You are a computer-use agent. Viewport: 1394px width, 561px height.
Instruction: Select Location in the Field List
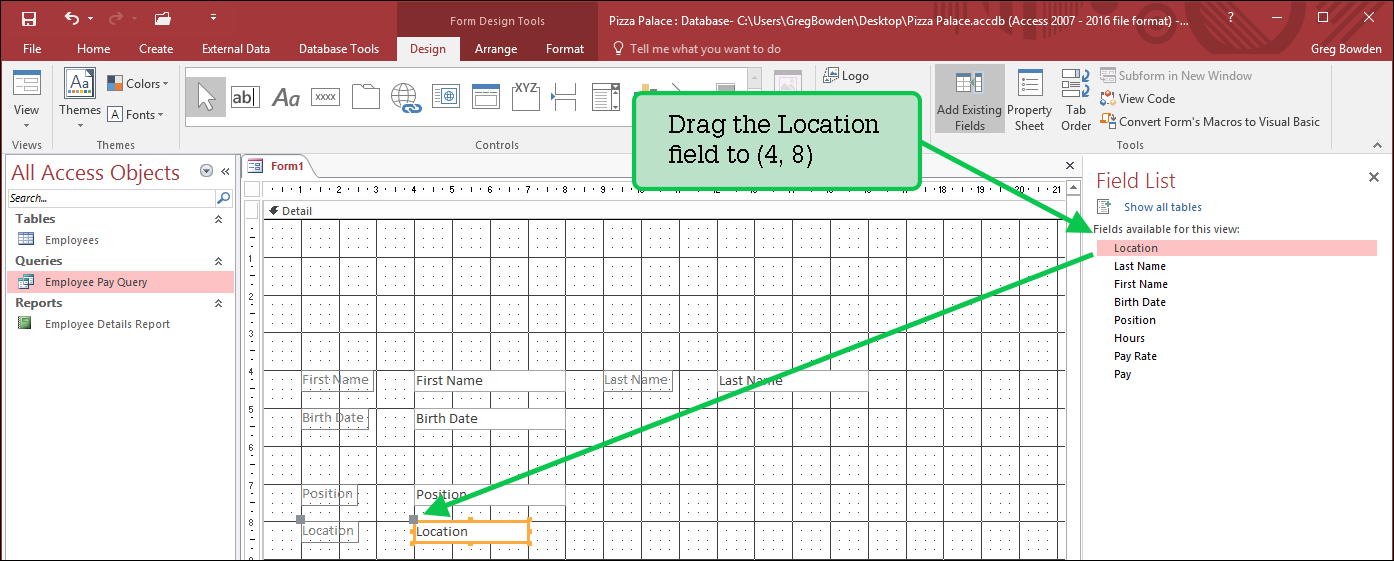click(x=1237, y=248)
